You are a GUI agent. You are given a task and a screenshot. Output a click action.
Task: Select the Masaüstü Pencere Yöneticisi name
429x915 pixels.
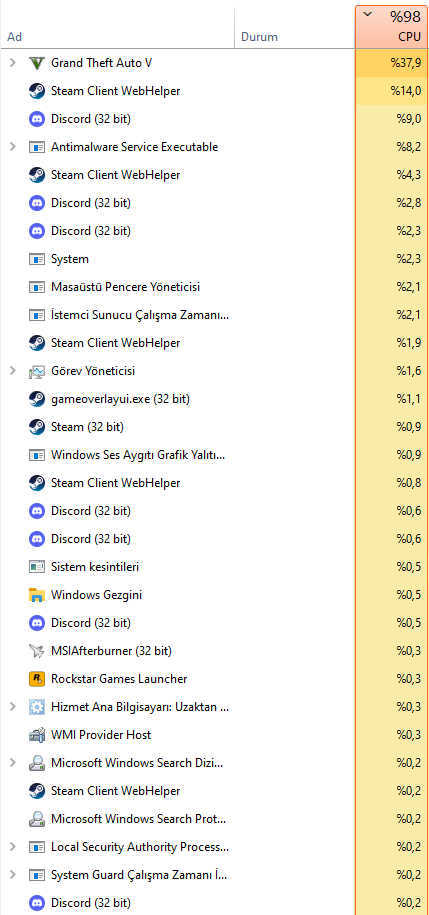pos(125,287)
